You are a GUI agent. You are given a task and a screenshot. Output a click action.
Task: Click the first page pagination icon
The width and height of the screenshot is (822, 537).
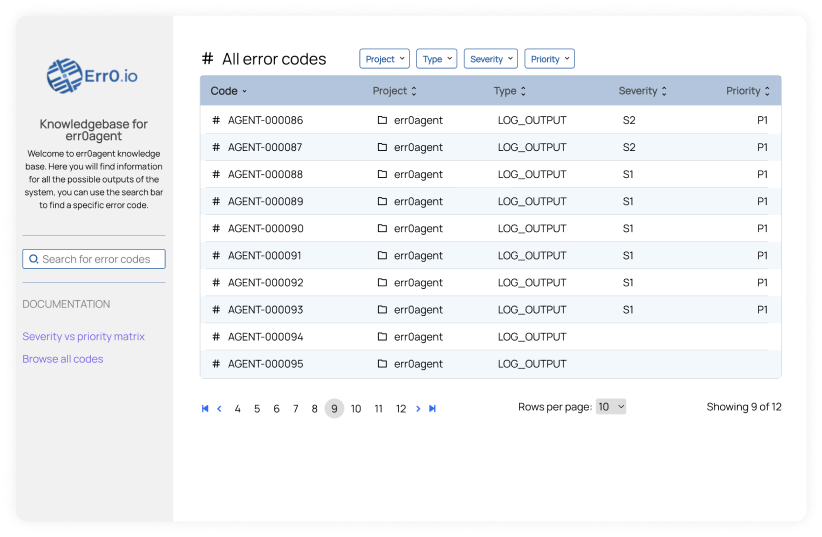click(205, 408)
